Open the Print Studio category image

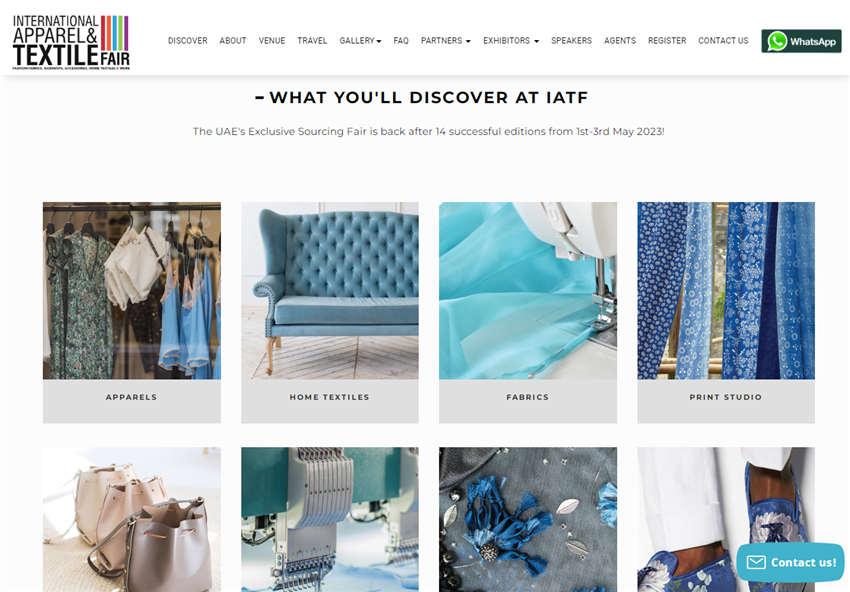pyautogui.click(x=726, y=291)
